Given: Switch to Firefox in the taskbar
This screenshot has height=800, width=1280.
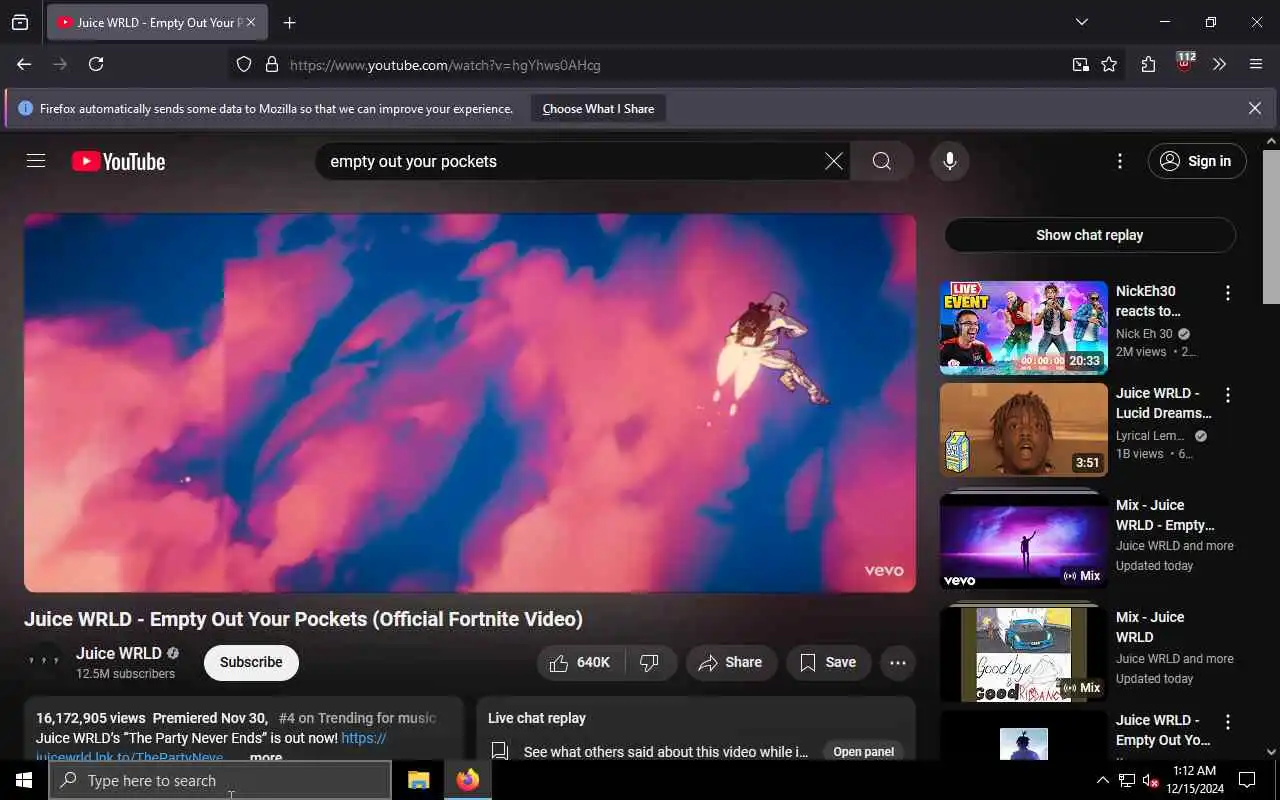Looking at the screenshot, I should coord(467,780).
